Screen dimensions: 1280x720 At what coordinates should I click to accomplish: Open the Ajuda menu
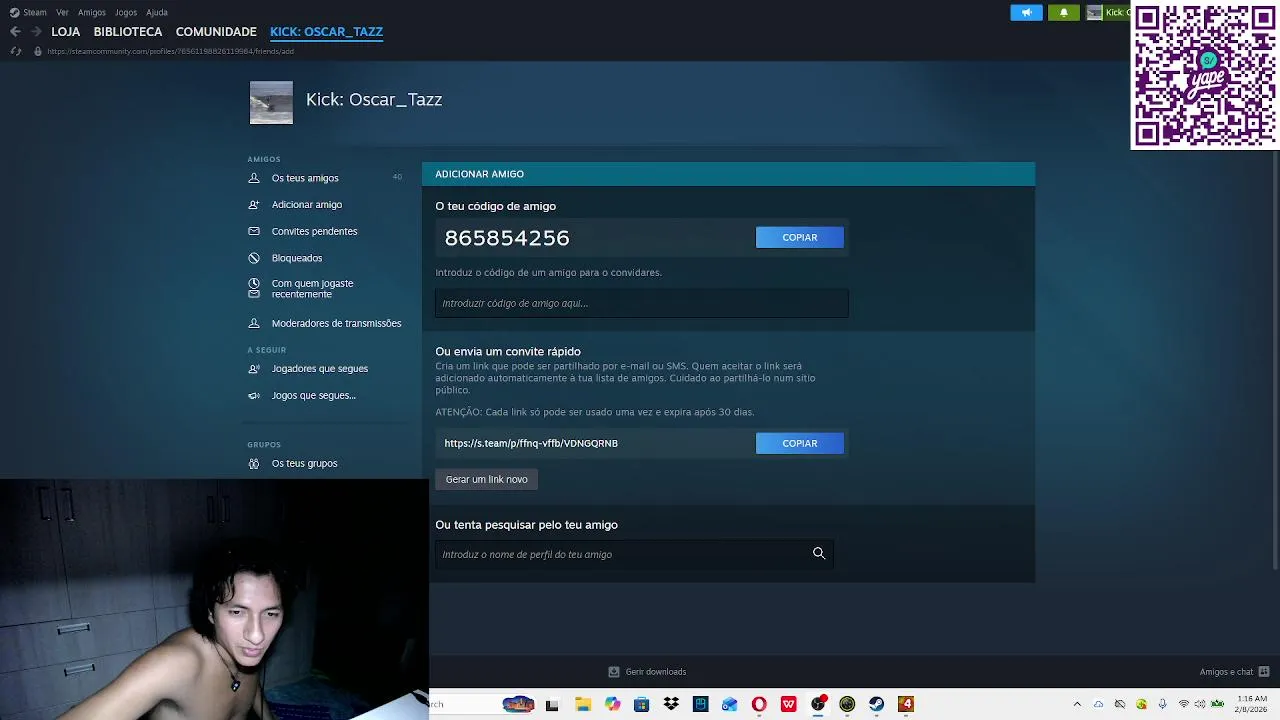click(x=157, y=12)
